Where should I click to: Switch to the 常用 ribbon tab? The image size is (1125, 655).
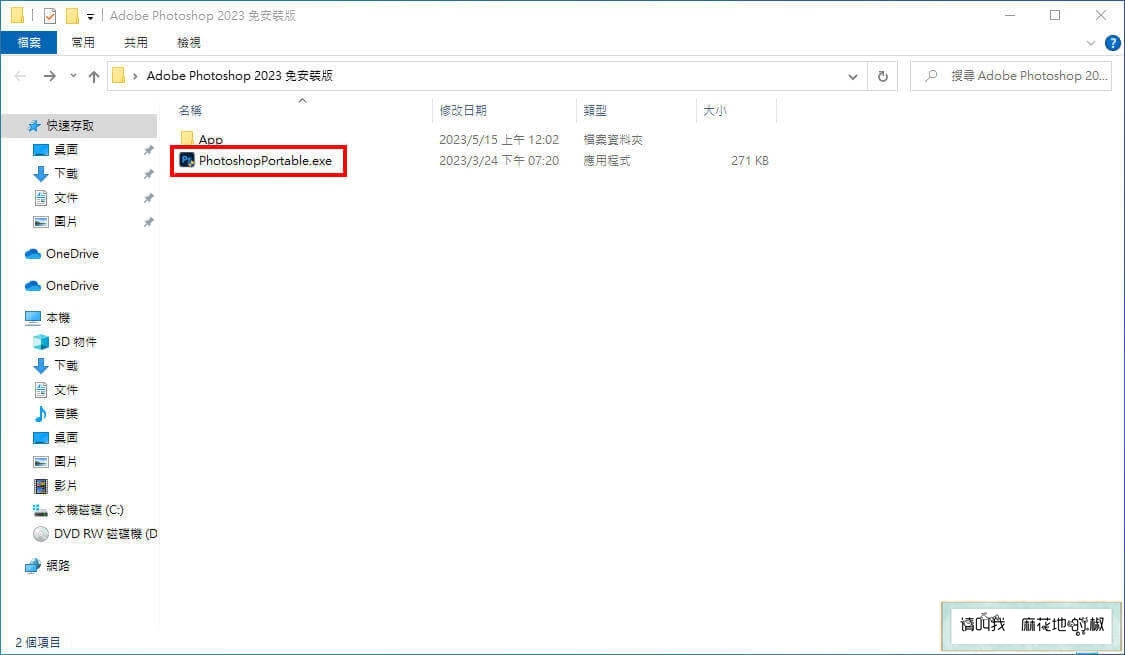coord(83,42)
